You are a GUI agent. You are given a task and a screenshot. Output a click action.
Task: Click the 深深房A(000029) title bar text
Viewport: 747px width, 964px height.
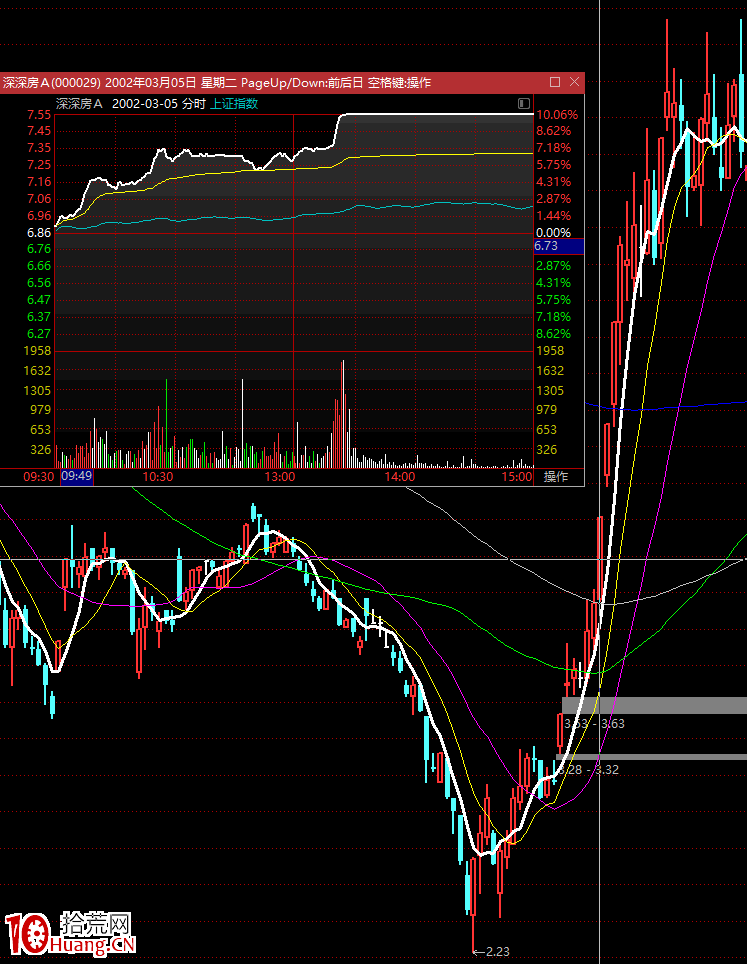(50, 82)
